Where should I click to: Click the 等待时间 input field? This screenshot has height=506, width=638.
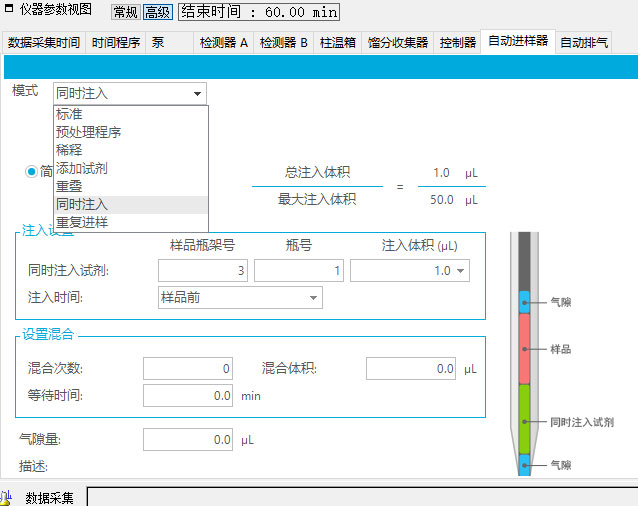tap(188, 396)
